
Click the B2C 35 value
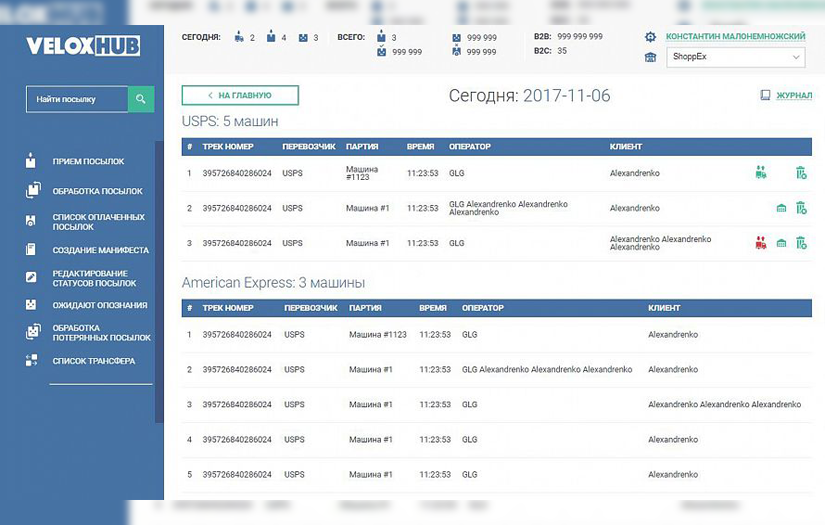coord(562,51)
